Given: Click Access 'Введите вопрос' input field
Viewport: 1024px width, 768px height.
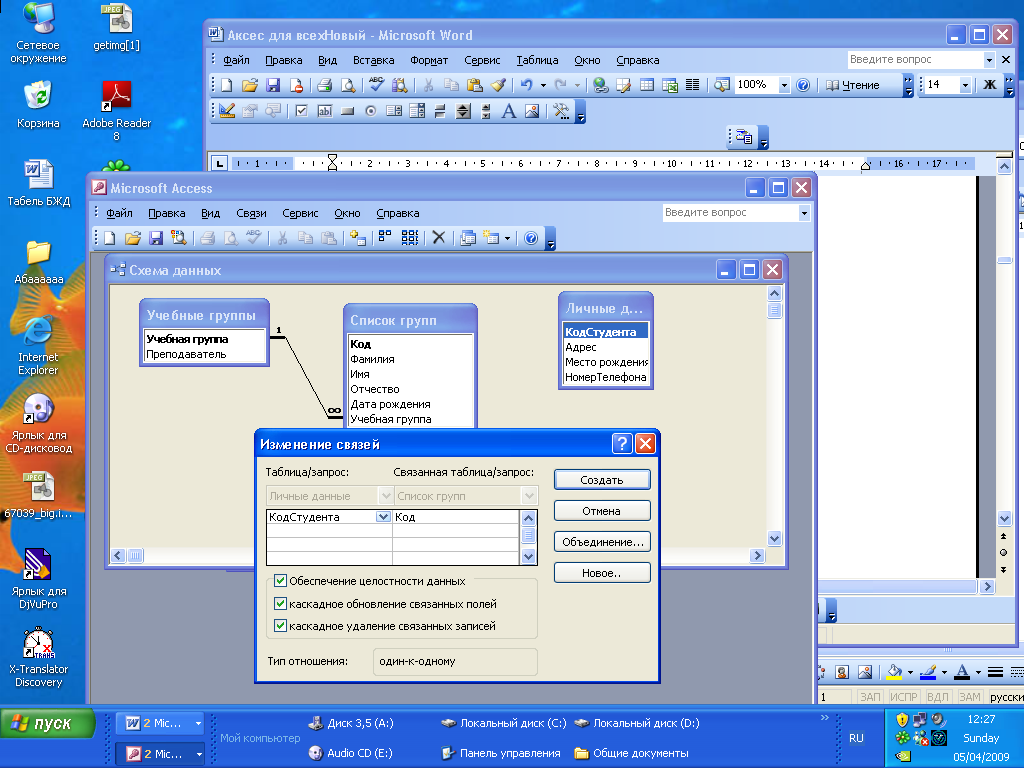Looking at the screenshot, I should [730, 213].
